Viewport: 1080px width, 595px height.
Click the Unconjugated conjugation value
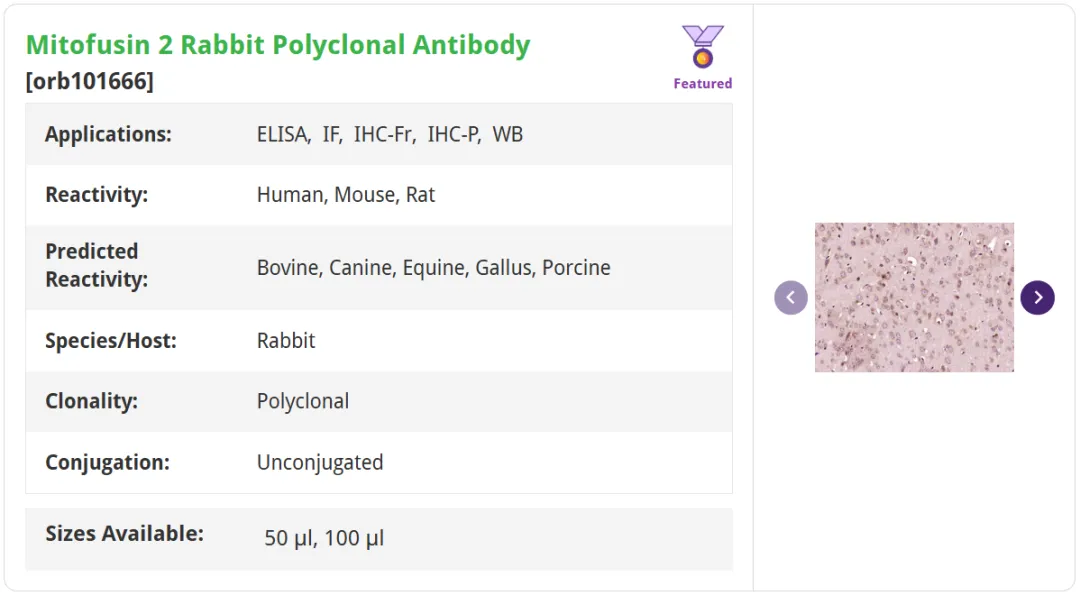point(320,462)
